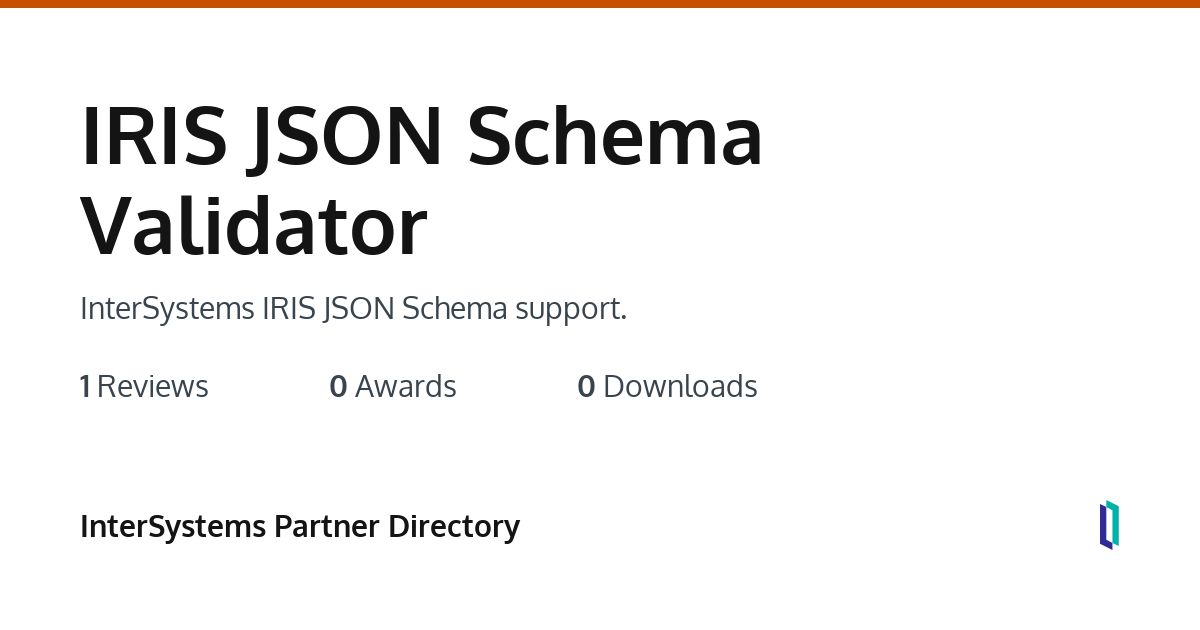Image resolution: width=1200 pixels, height=630 pixels.
Task: Click the bold 0 beside Downloads
Action: (586, 386)
